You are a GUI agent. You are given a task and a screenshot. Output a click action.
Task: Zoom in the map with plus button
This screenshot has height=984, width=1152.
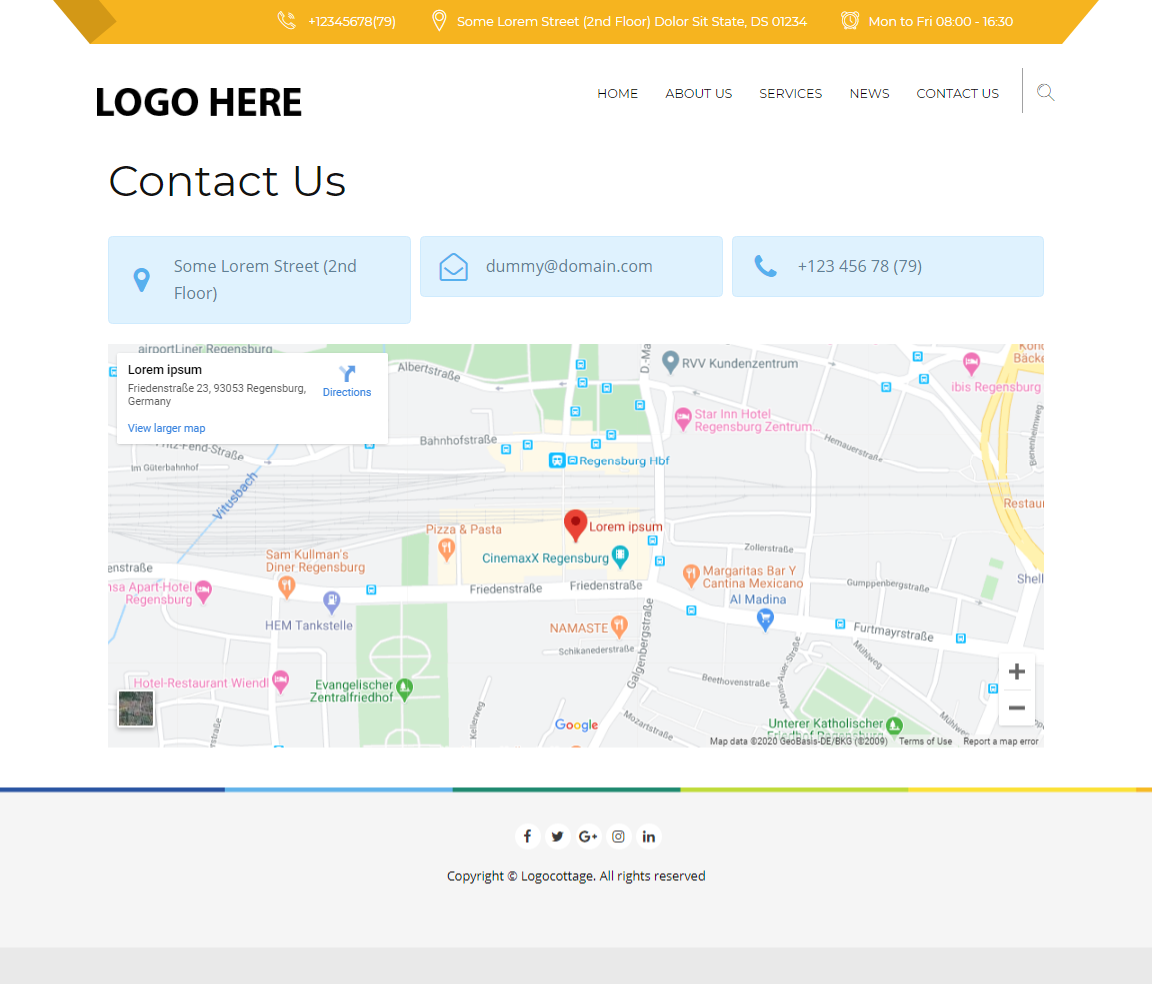[x=1017, y=672]
